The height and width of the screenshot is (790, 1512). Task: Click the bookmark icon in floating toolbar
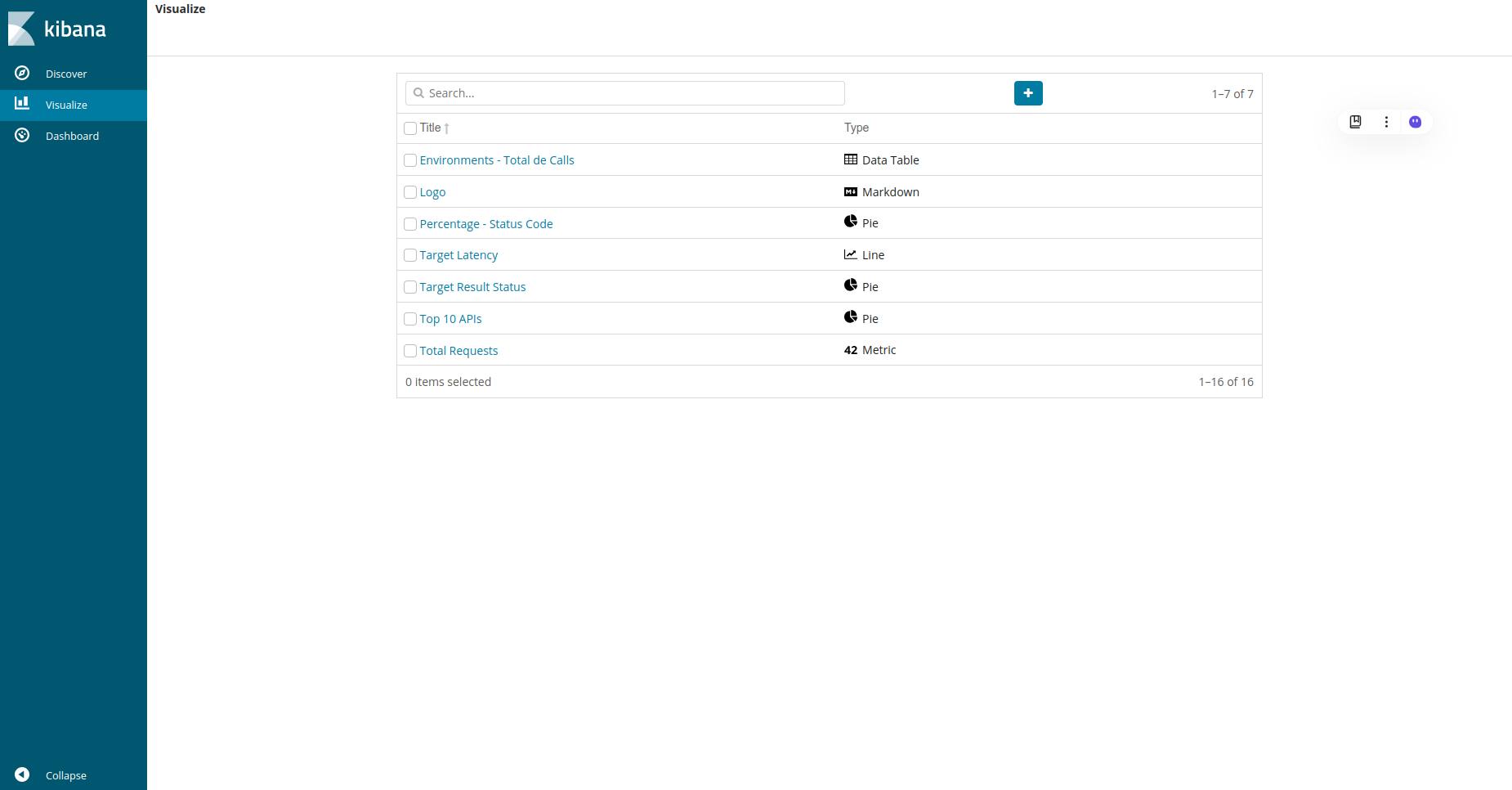(1355, 122)
